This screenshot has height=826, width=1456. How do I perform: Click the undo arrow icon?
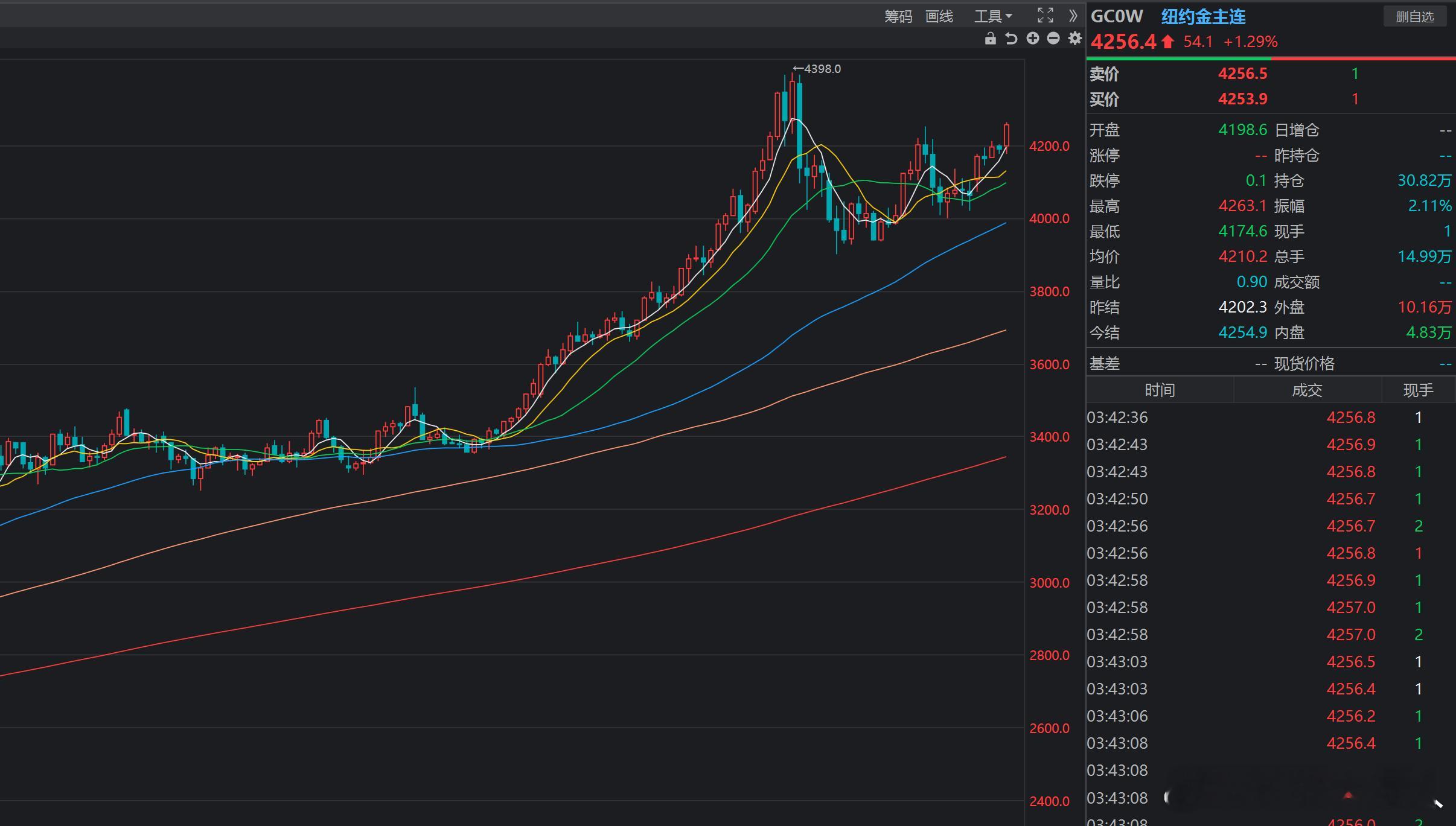(1011, 39)
